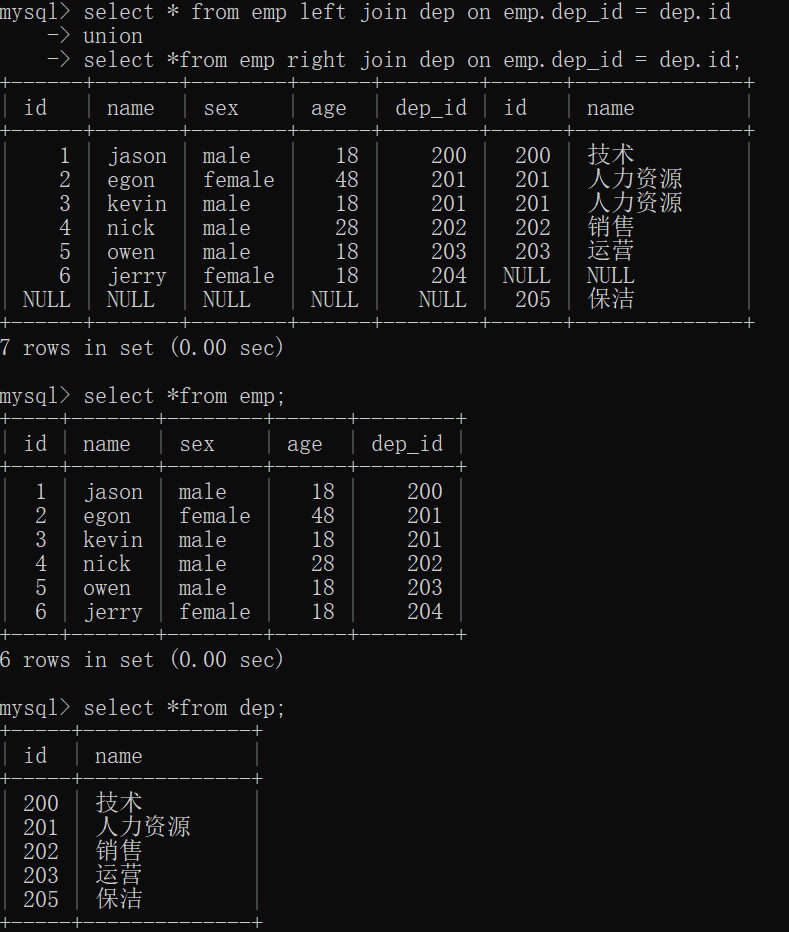789x932 pixels.
Task: Click age 28 in the emp table output
Action: point(323,563)
